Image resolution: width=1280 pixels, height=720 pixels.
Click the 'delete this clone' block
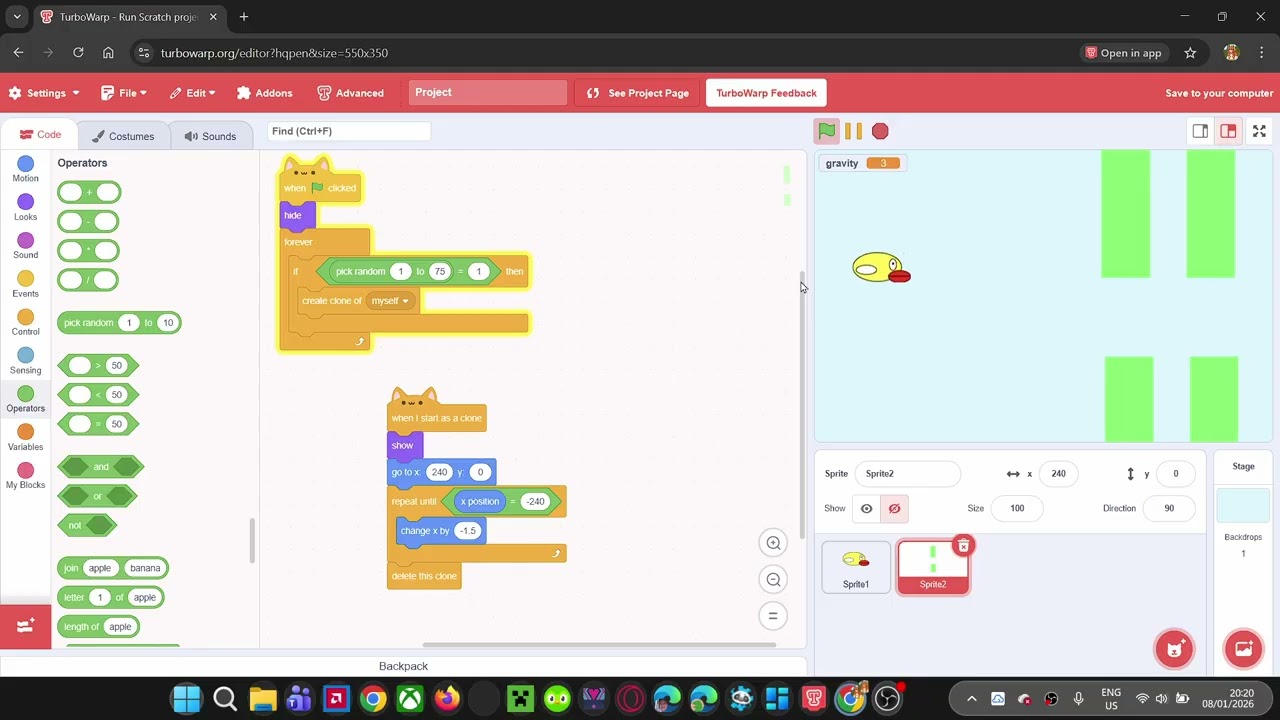[x=424, y=576]
